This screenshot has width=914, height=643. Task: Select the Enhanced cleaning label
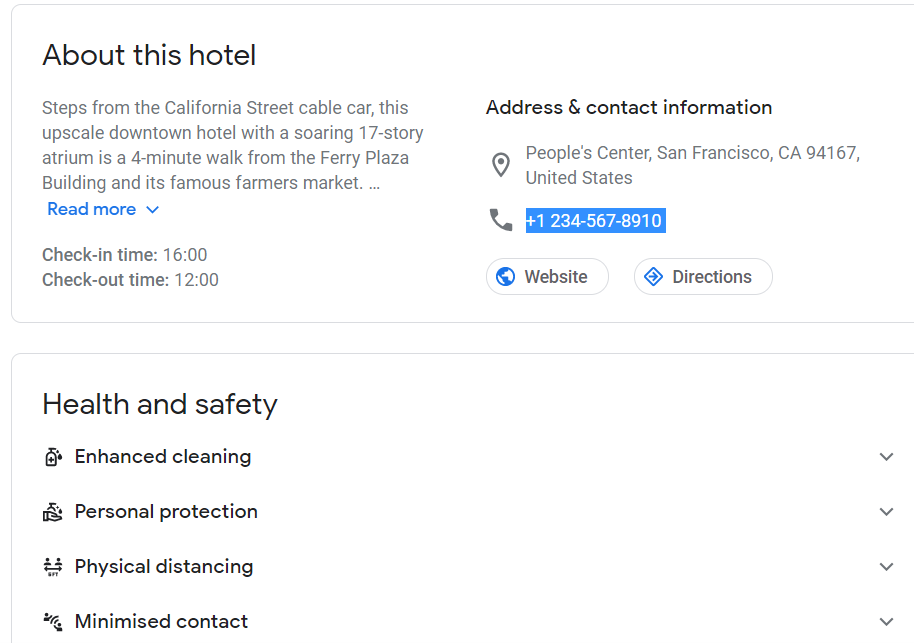click(x=163, y=456)
